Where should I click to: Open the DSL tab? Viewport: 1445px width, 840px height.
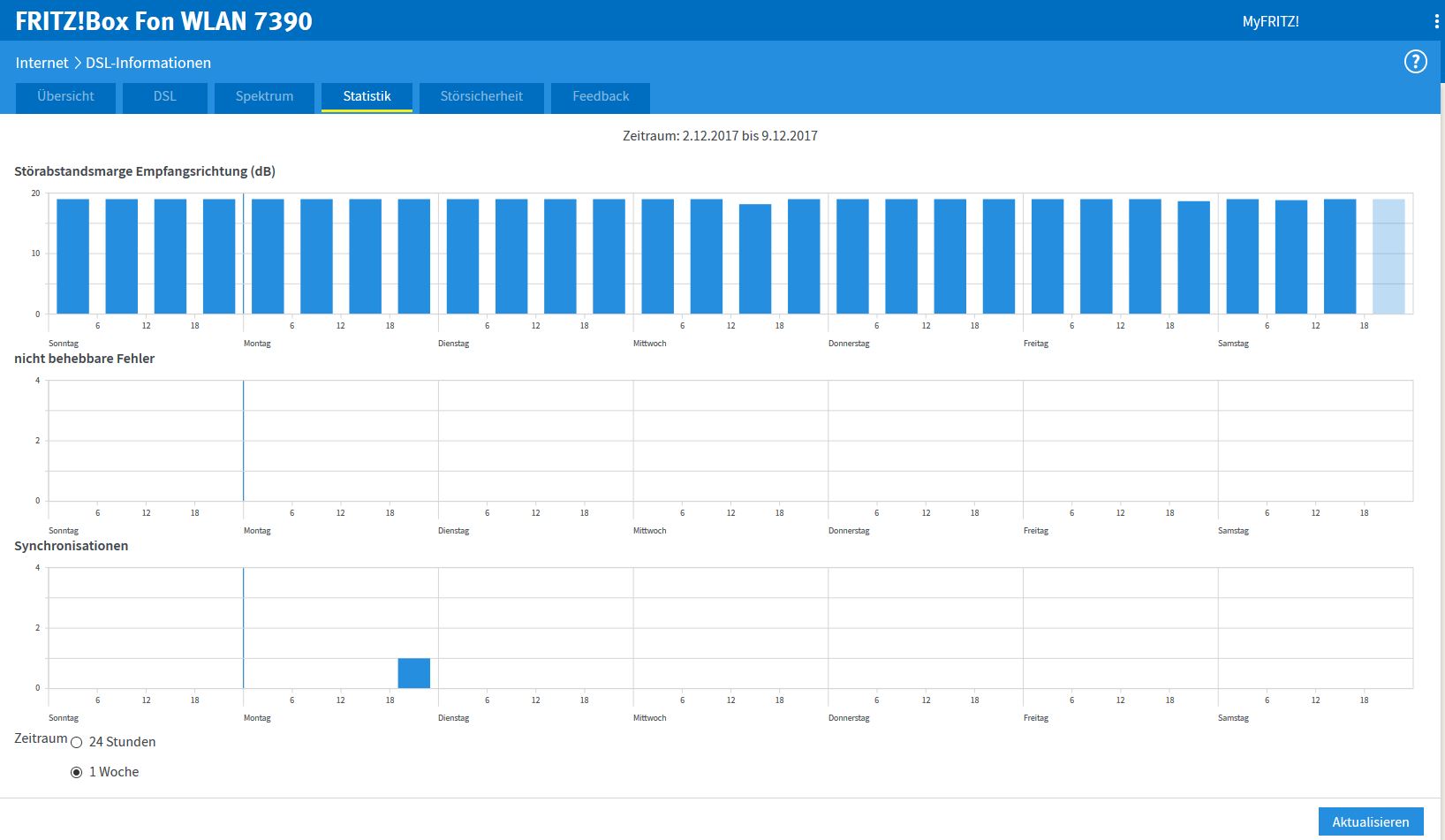[x=164, y=96]
